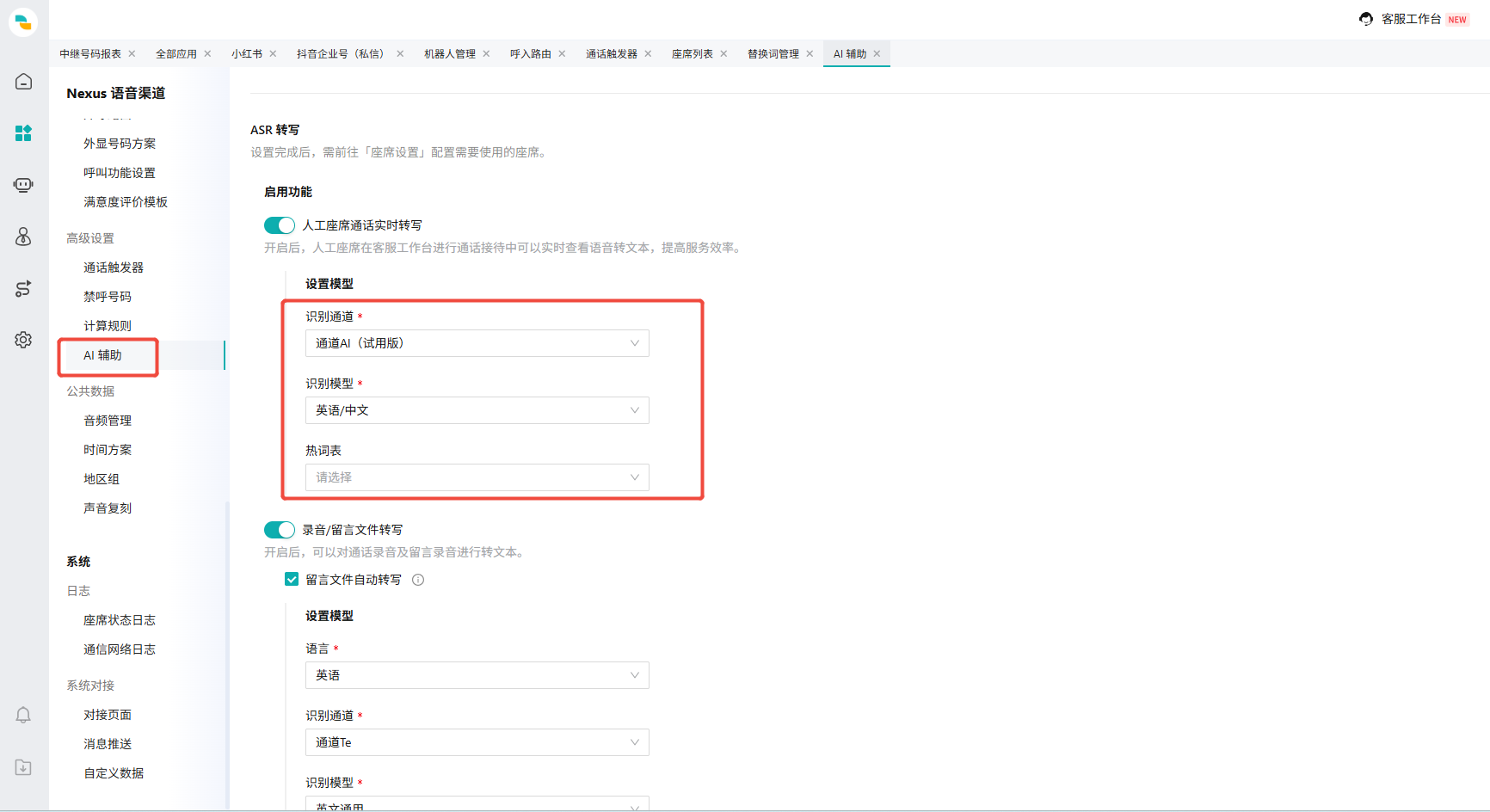Image resolution: width=1490 pixels, height=812 pixels.
Task: Click the app logo at top left
Action: (x=23, y=22)
